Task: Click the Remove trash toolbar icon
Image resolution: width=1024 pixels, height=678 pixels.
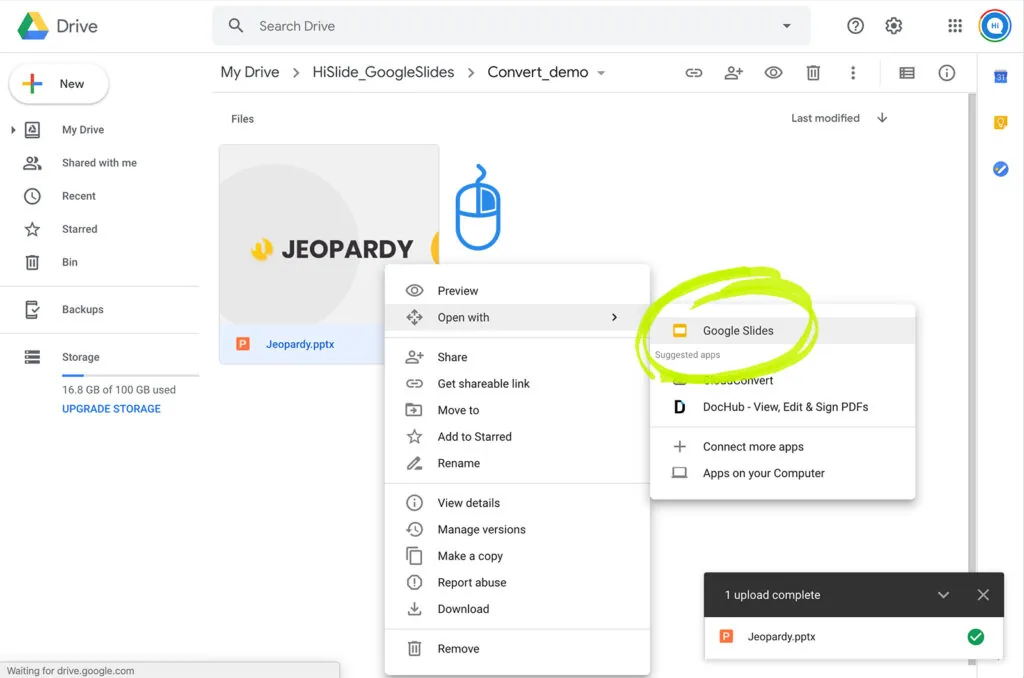Action: [813, 73]
